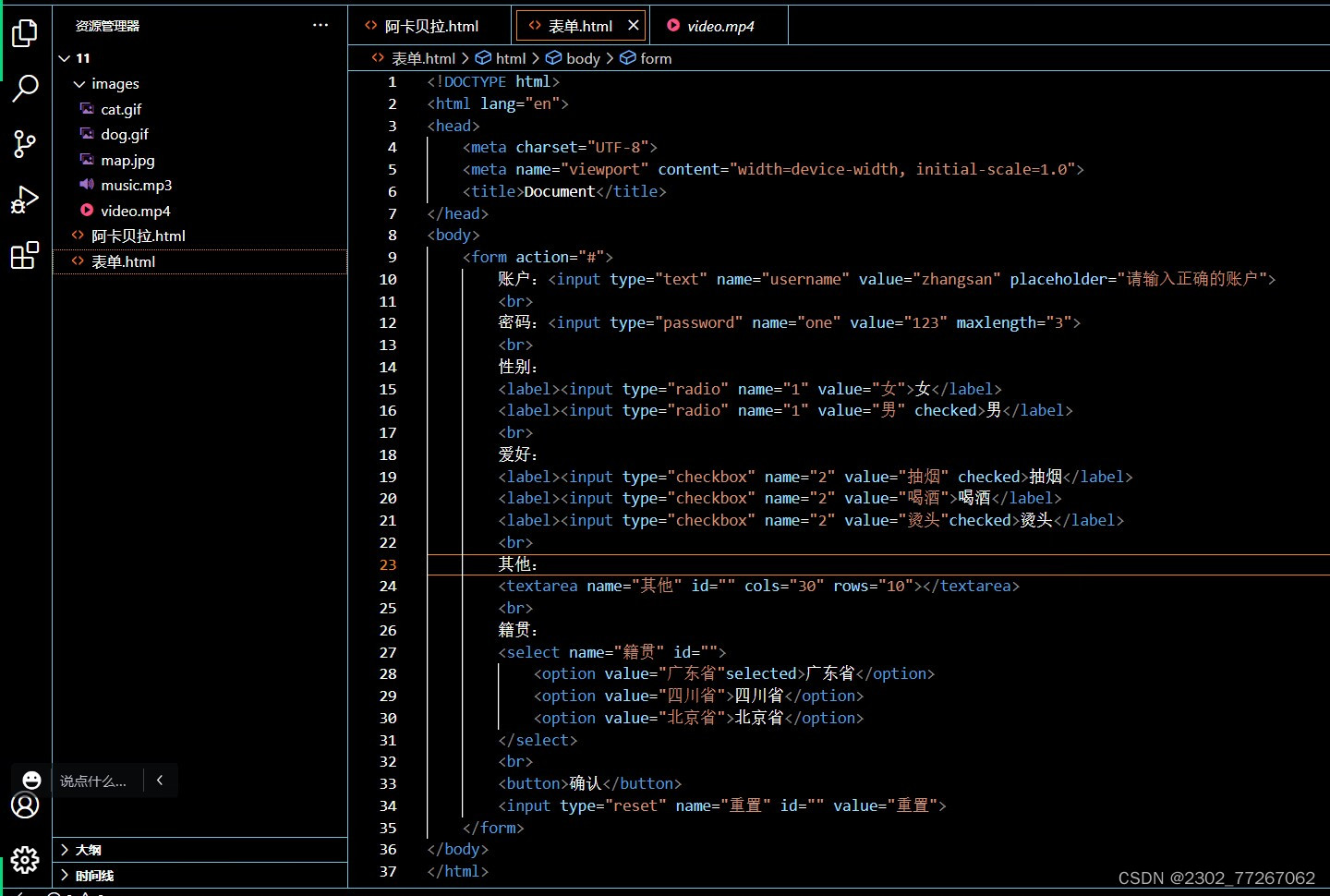
Task: Click the smiley face chat icon
Action: point(31,781)
